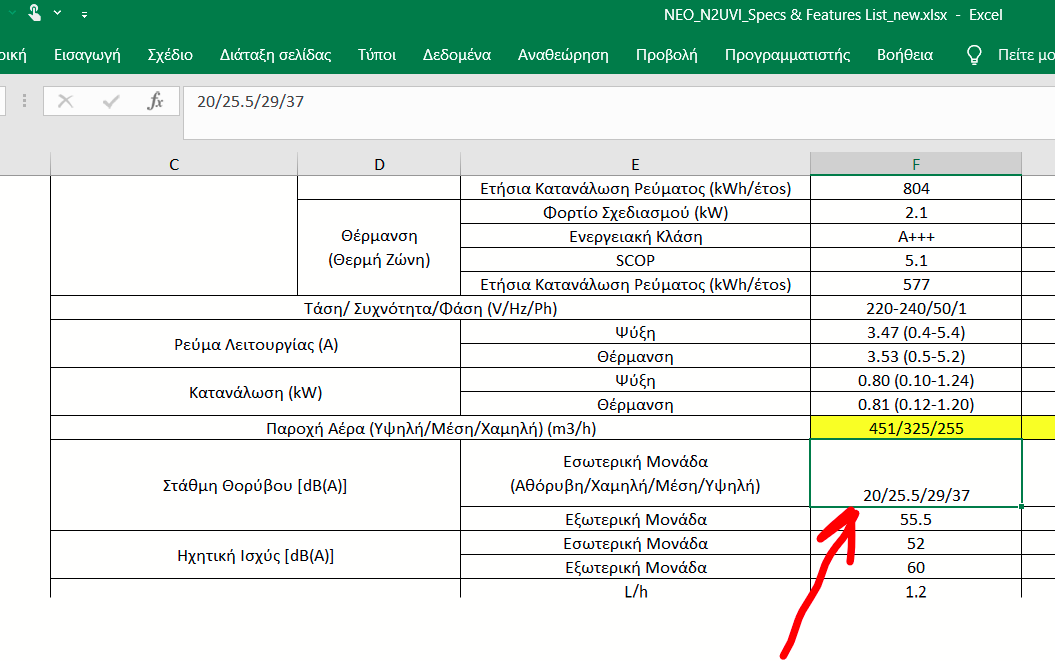Select cell with value 577
This screenshot has height=661, width=1055.
pos(916,284)
